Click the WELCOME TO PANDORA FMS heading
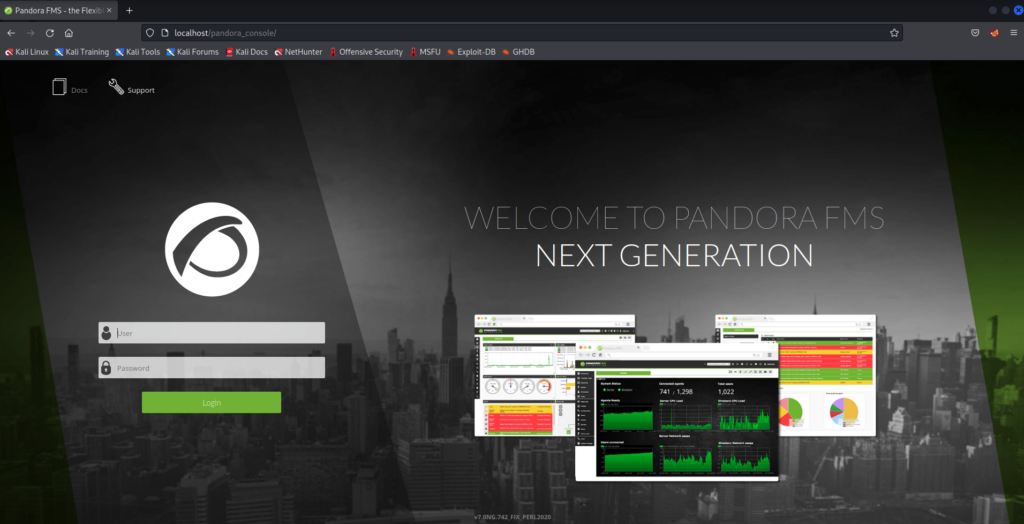 click(x=674, y=218)
